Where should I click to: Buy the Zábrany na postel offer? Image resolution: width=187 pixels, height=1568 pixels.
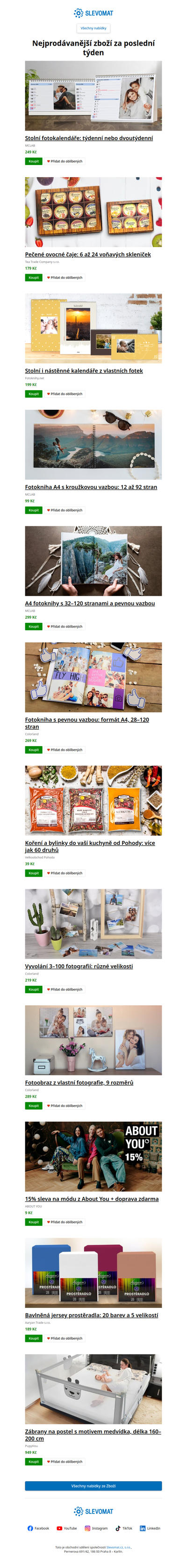[x=34, y=1462]
